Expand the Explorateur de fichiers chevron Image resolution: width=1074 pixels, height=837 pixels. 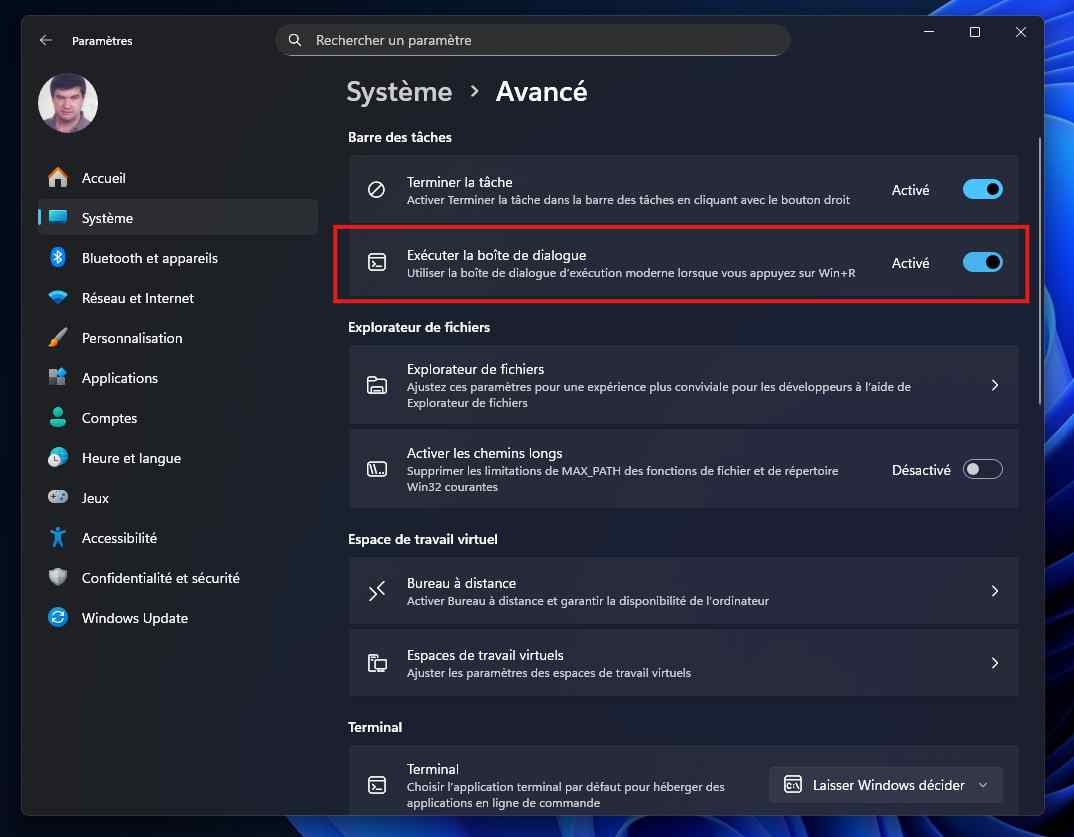coord(994,385)
